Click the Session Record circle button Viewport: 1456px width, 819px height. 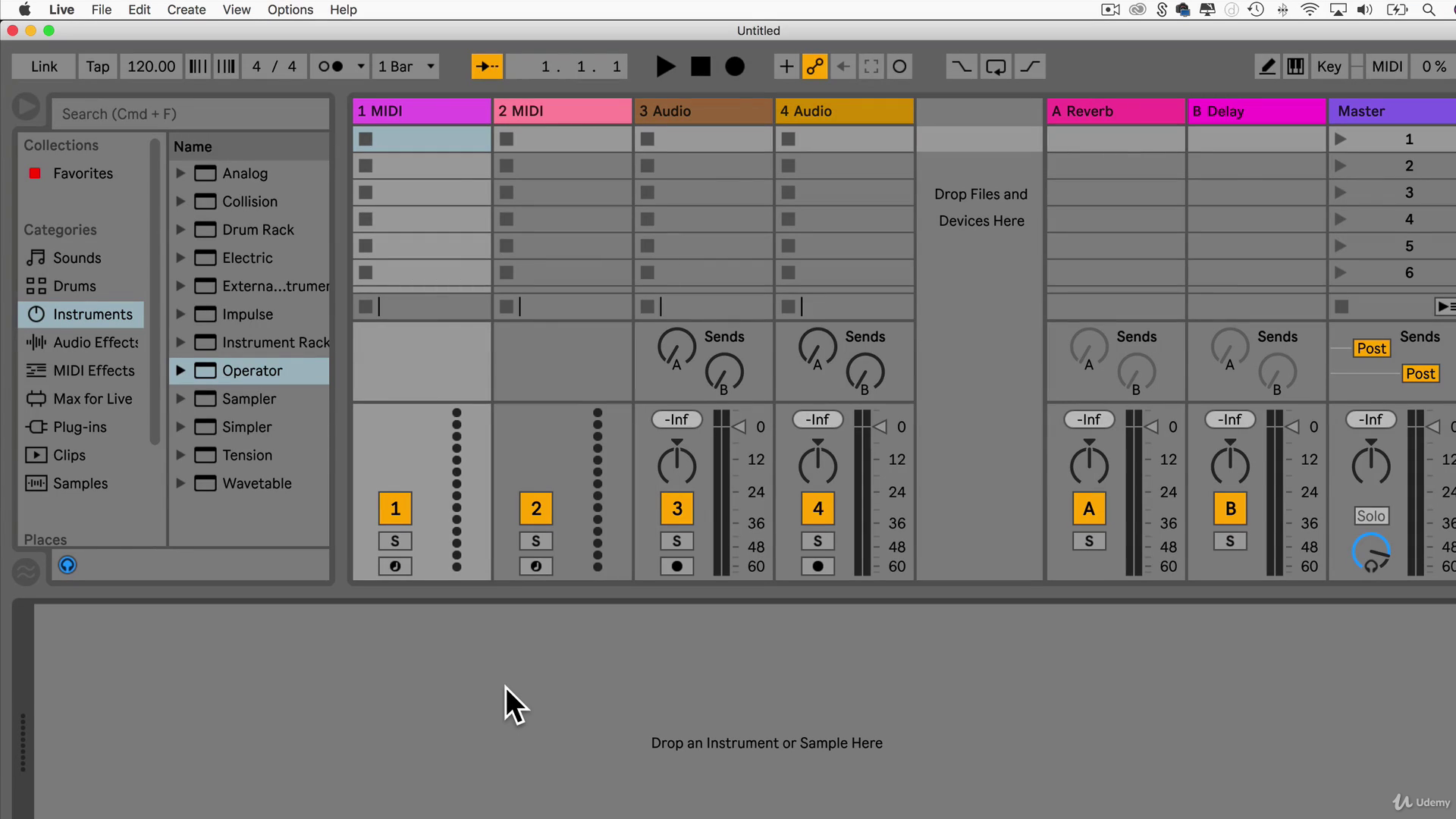pyautogui.click(x=899, y=67)
